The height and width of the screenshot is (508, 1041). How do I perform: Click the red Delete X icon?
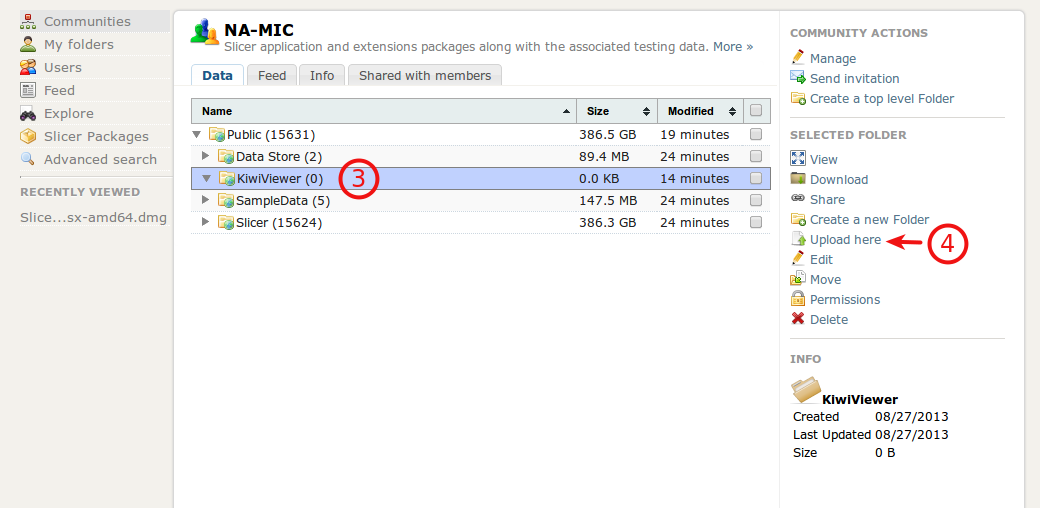(798, 319)
